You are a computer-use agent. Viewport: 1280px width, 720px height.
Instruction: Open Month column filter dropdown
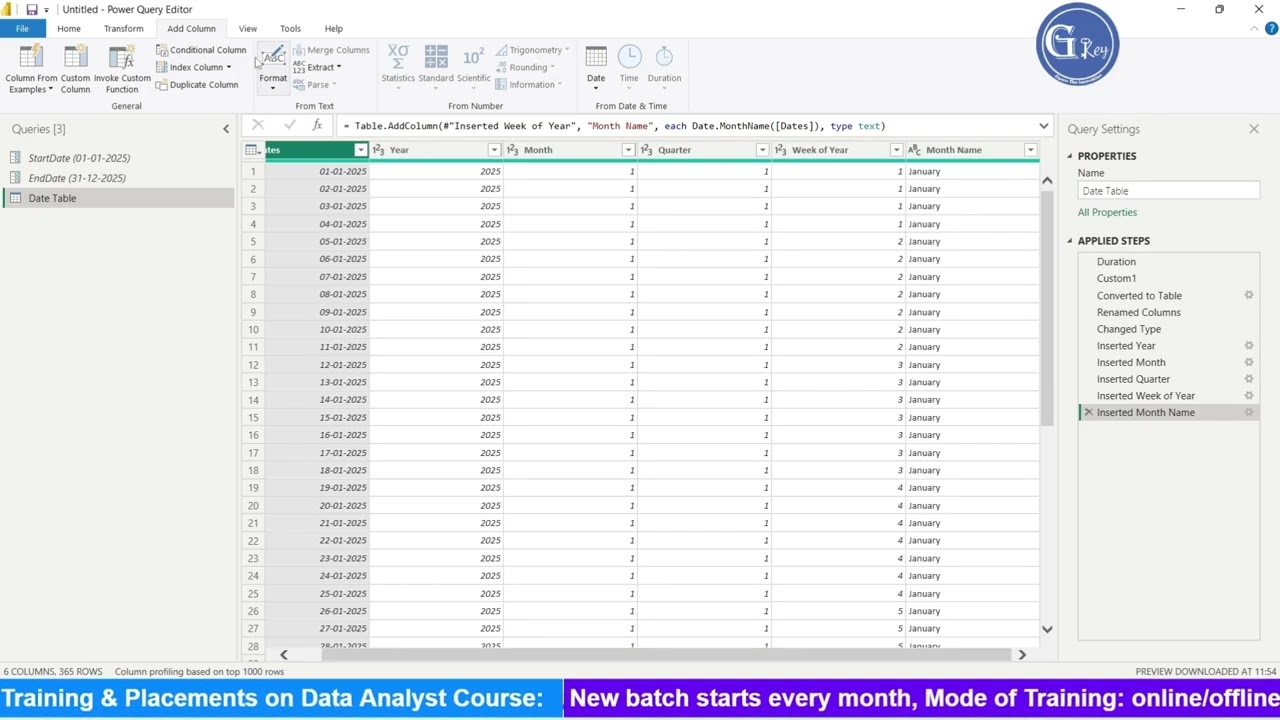pyautogui.click(x=628, y=150)
